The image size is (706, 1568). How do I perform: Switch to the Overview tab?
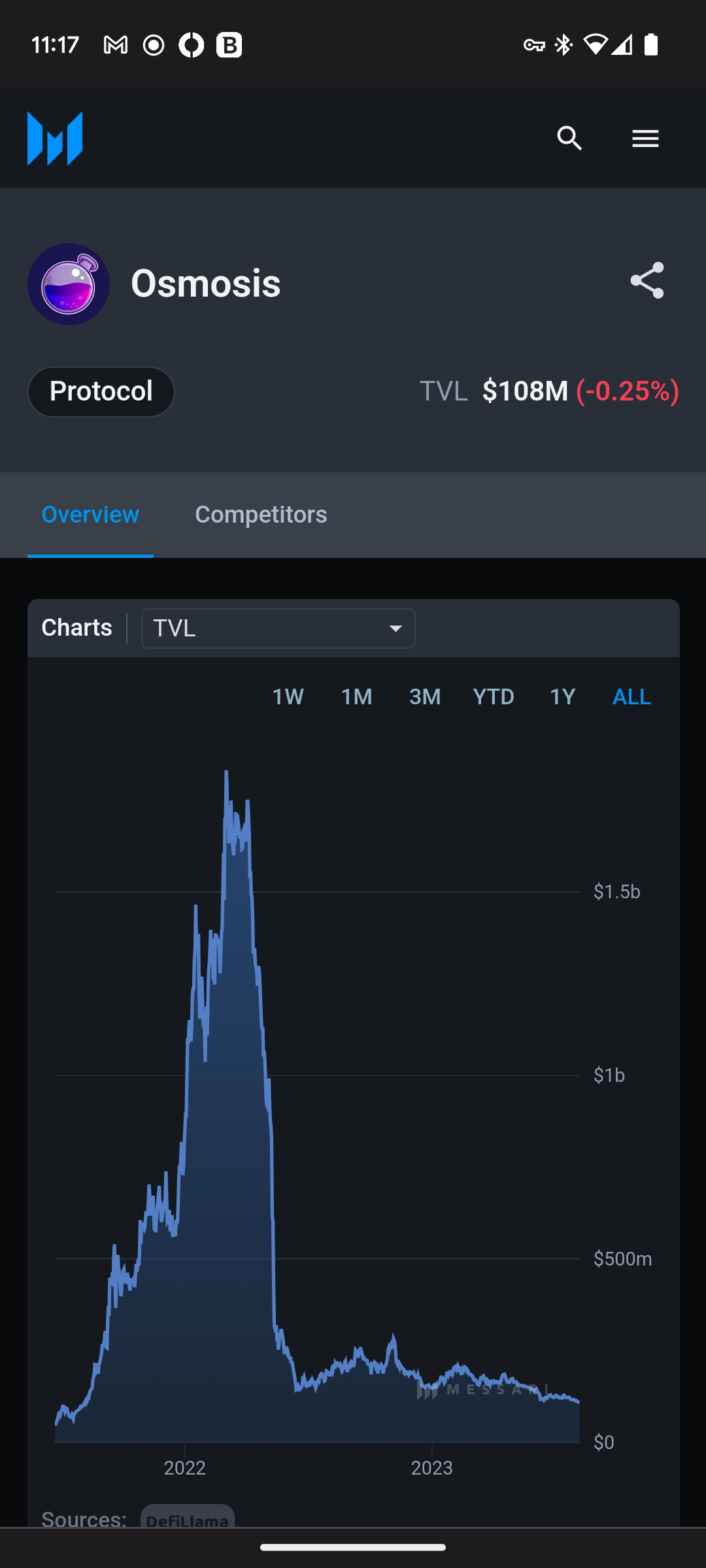(x=90, y=515)
